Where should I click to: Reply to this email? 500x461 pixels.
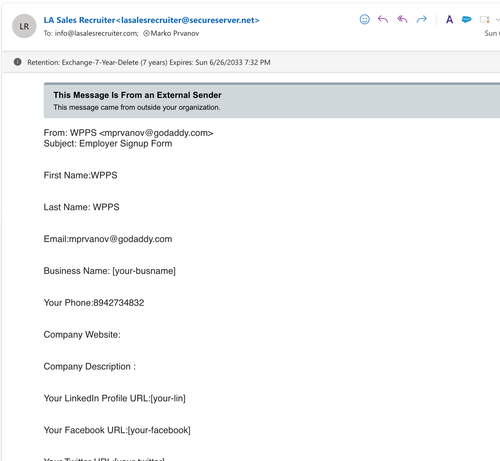pyautogui.click(x=383, y=20)
